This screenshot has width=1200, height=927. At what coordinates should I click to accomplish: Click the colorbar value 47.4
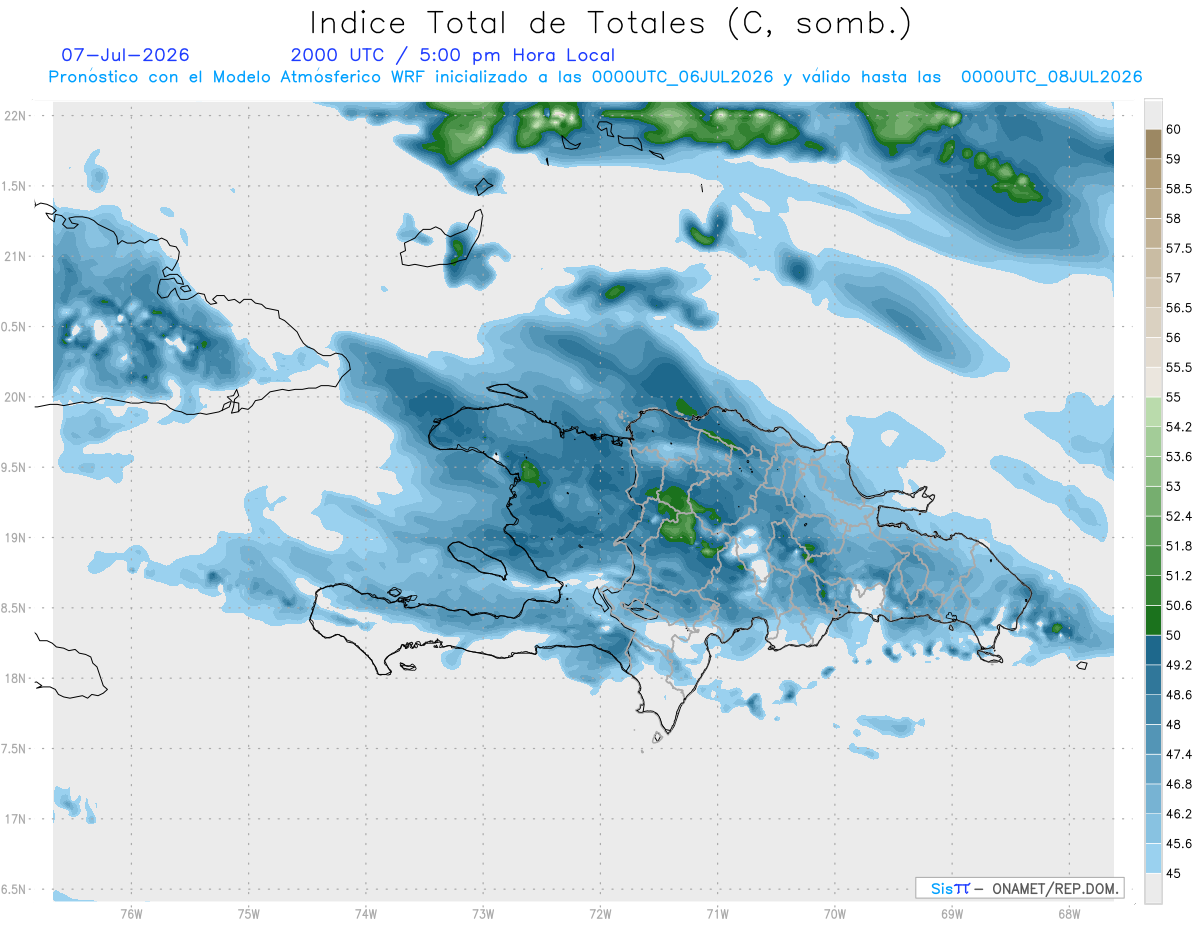(x=1178, y=754)
